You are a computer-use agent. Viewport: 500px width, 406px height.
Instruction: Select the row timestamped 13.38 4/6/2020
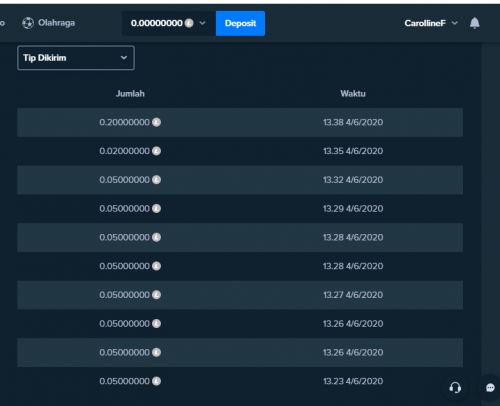240,122
